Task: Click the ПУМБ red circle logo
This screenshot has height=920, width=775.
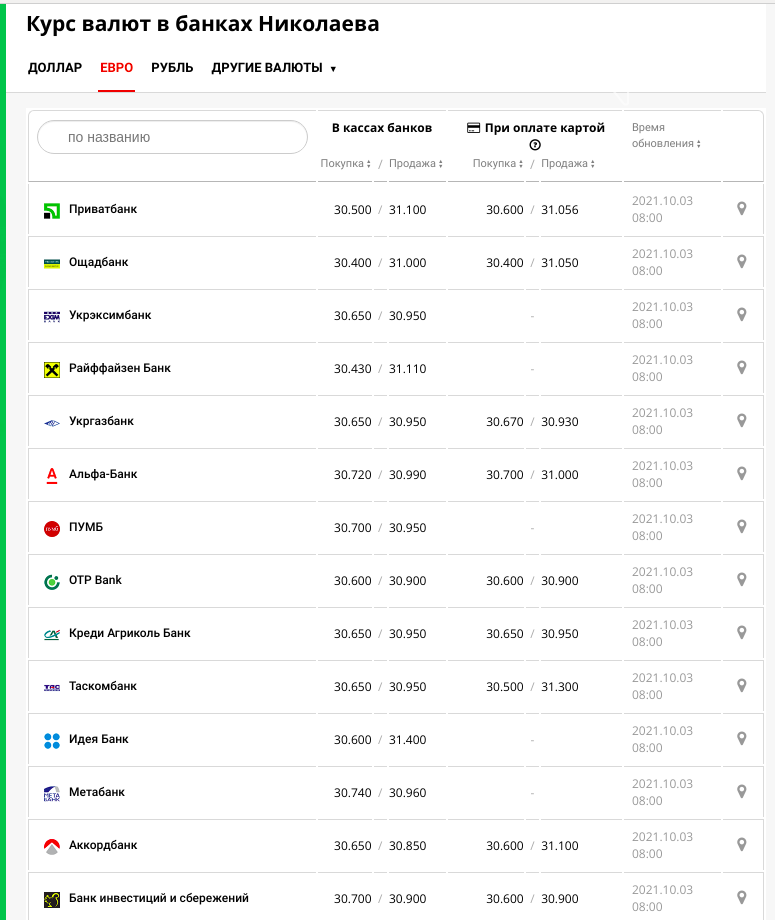Action: [52, 529]
